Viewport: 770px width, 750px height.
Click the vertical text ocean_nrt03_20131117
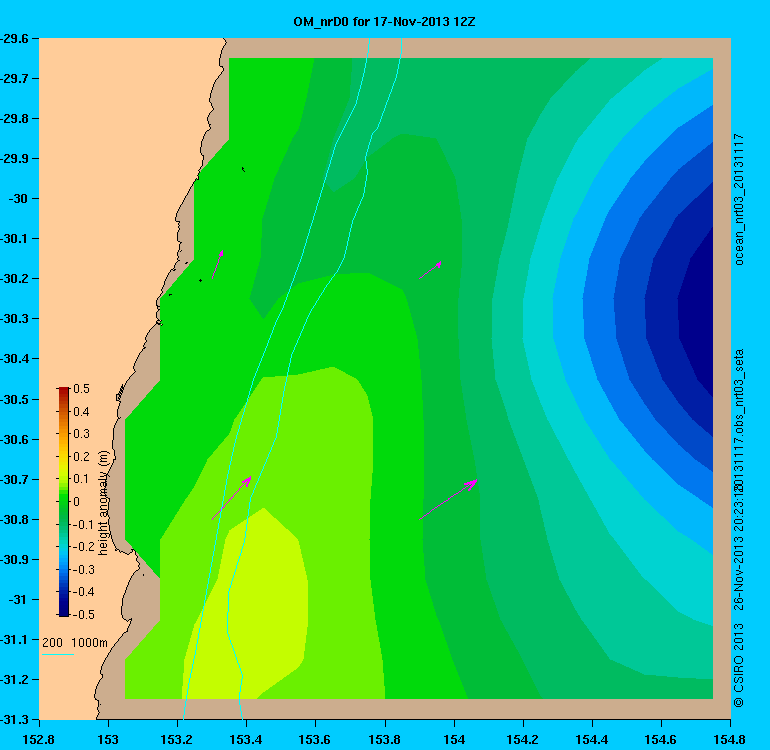pos(739,199)
